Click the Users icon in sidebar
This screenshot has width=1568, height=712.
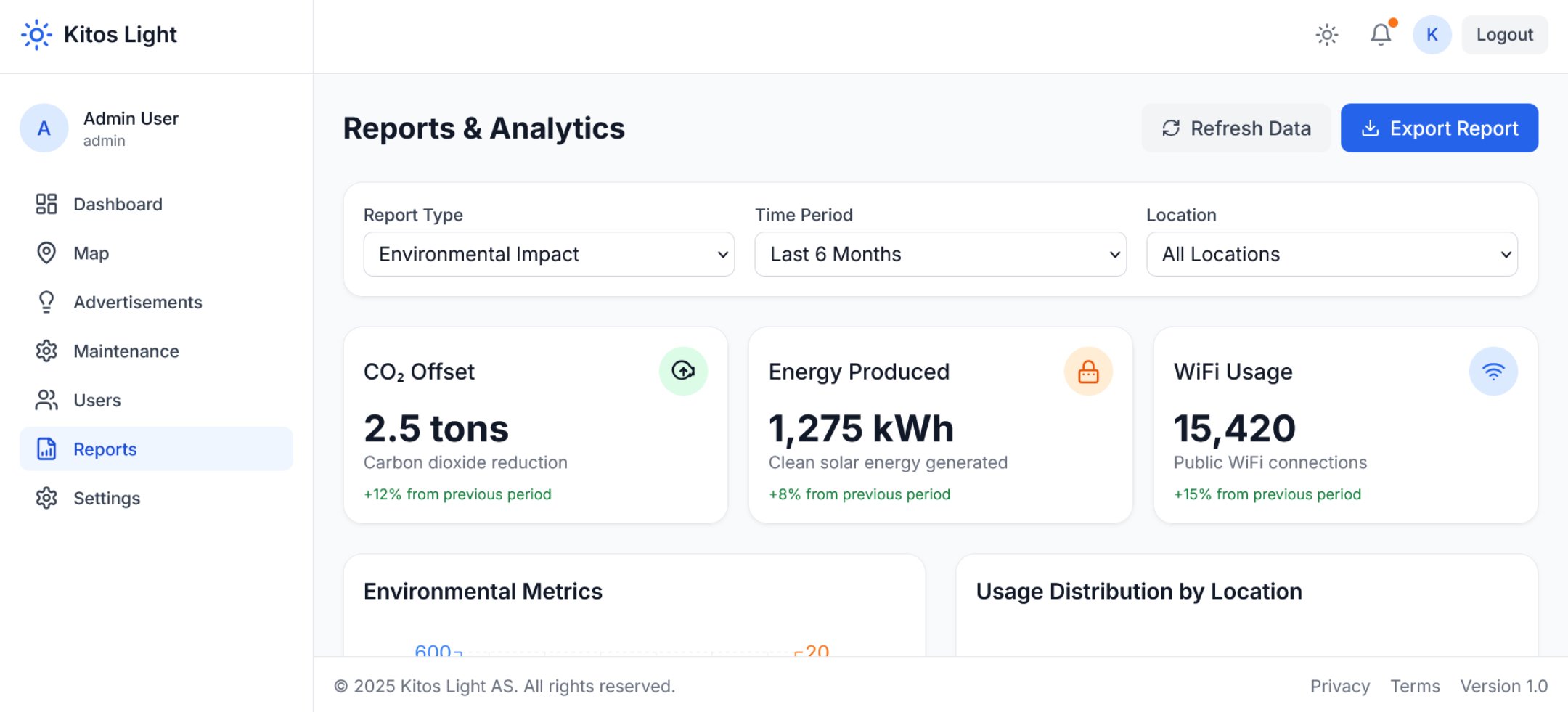pos(46,400)
